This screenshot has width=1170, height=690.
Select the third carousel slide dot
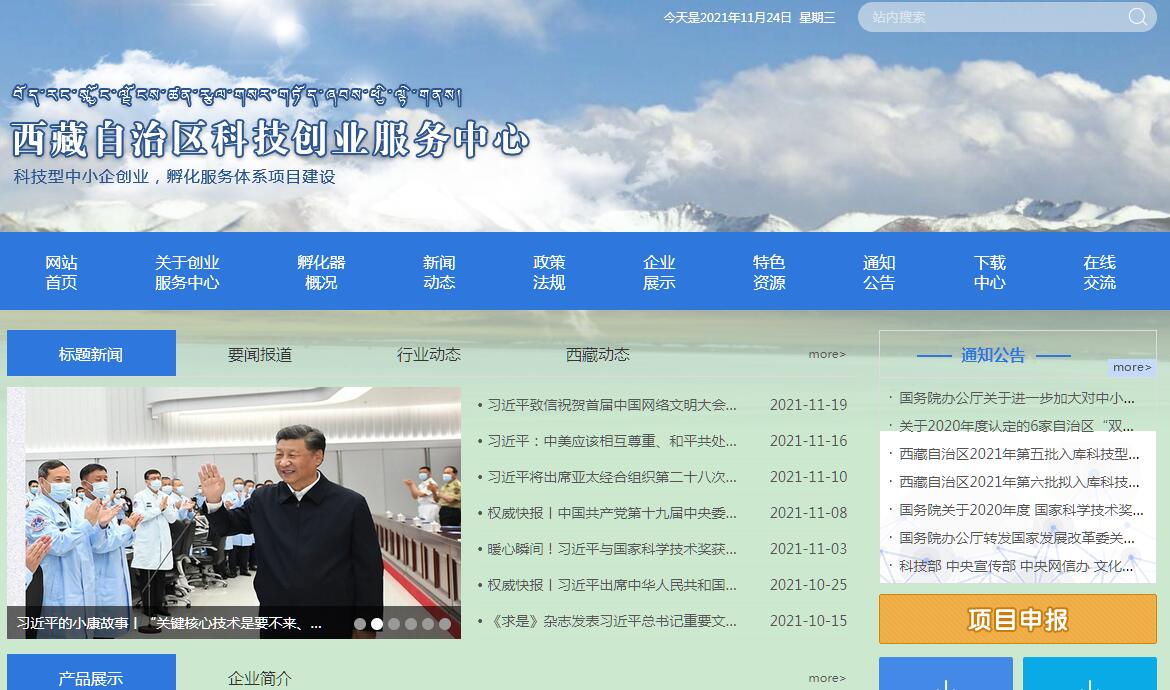(x=394, y=624)
